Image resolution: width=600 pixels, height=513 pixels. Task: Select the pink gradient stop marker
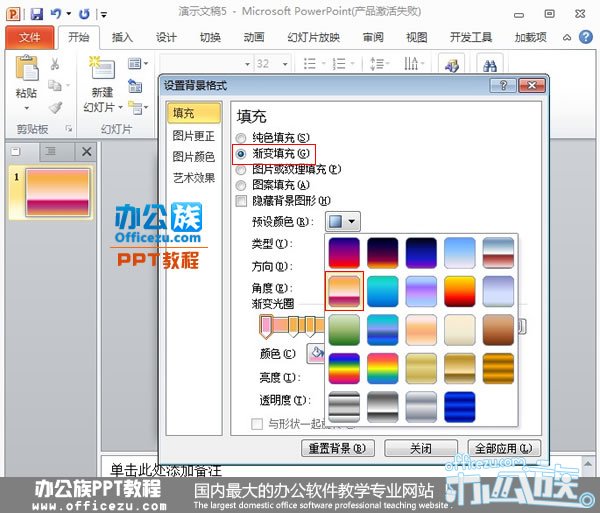click(266, 327)
